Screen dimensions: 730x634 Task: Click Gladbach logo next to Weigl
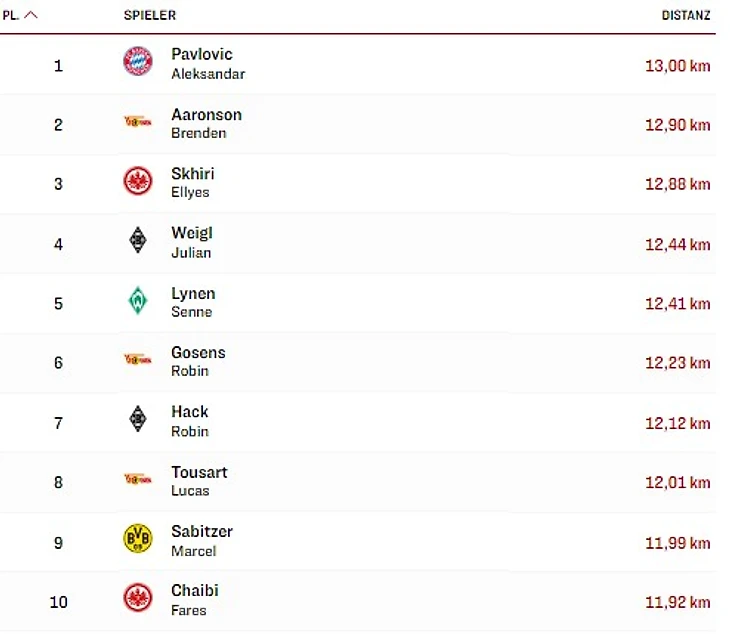(138, 241)
